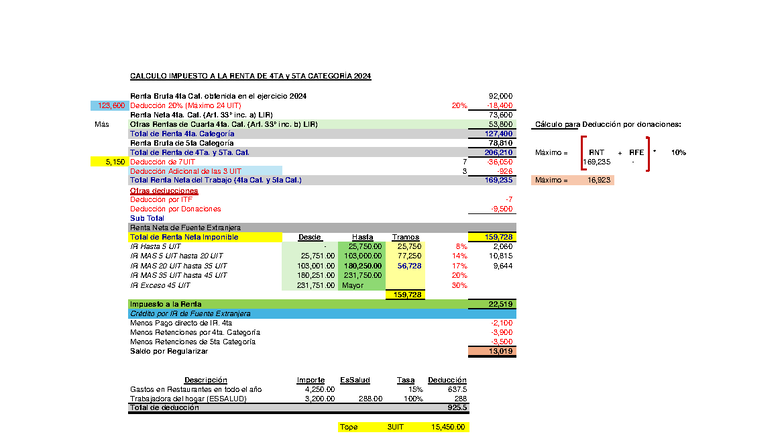The image size is (784, 441).
Task: Select 'IR Hasta 5 UIT' row label
Action: tap(155, 246)
